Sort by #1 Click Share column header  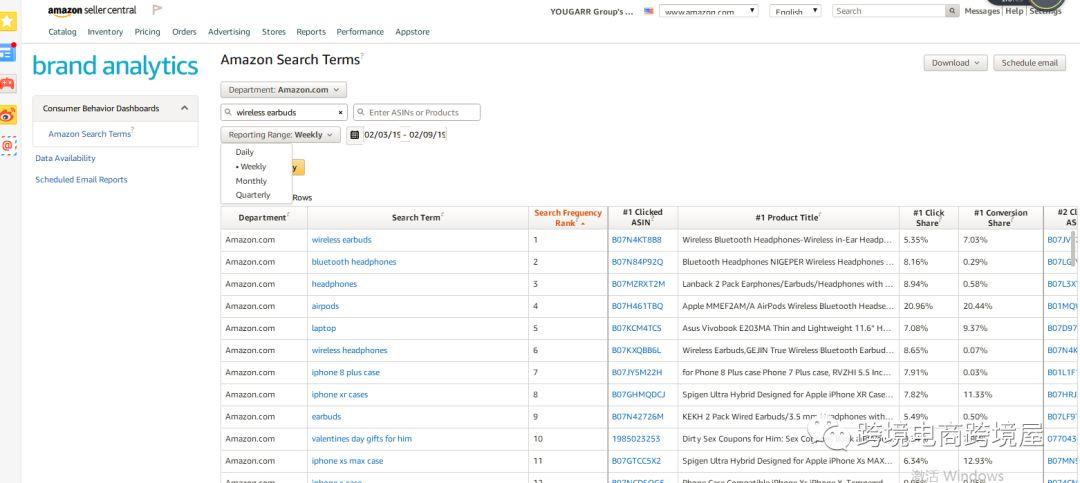pos(928,218)
